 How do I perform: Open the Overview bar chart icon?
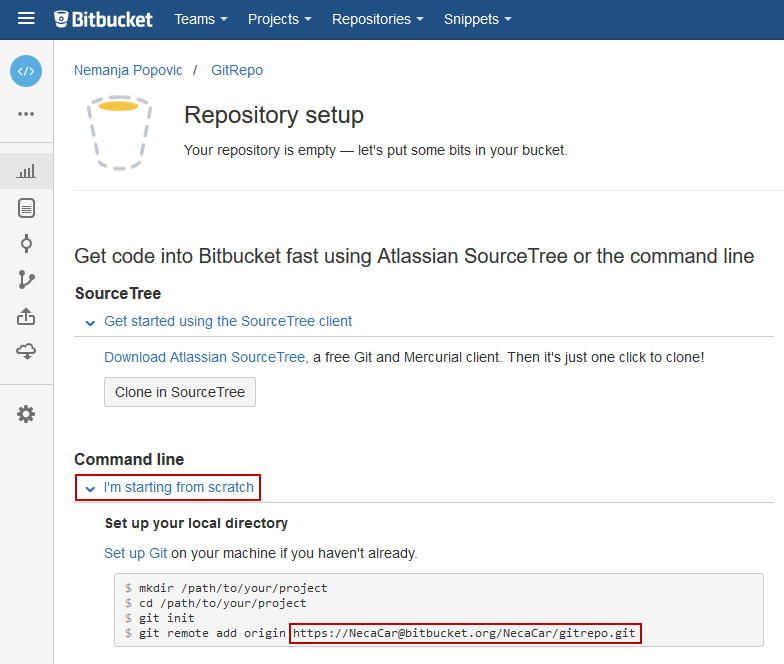(x=26, y=171)
